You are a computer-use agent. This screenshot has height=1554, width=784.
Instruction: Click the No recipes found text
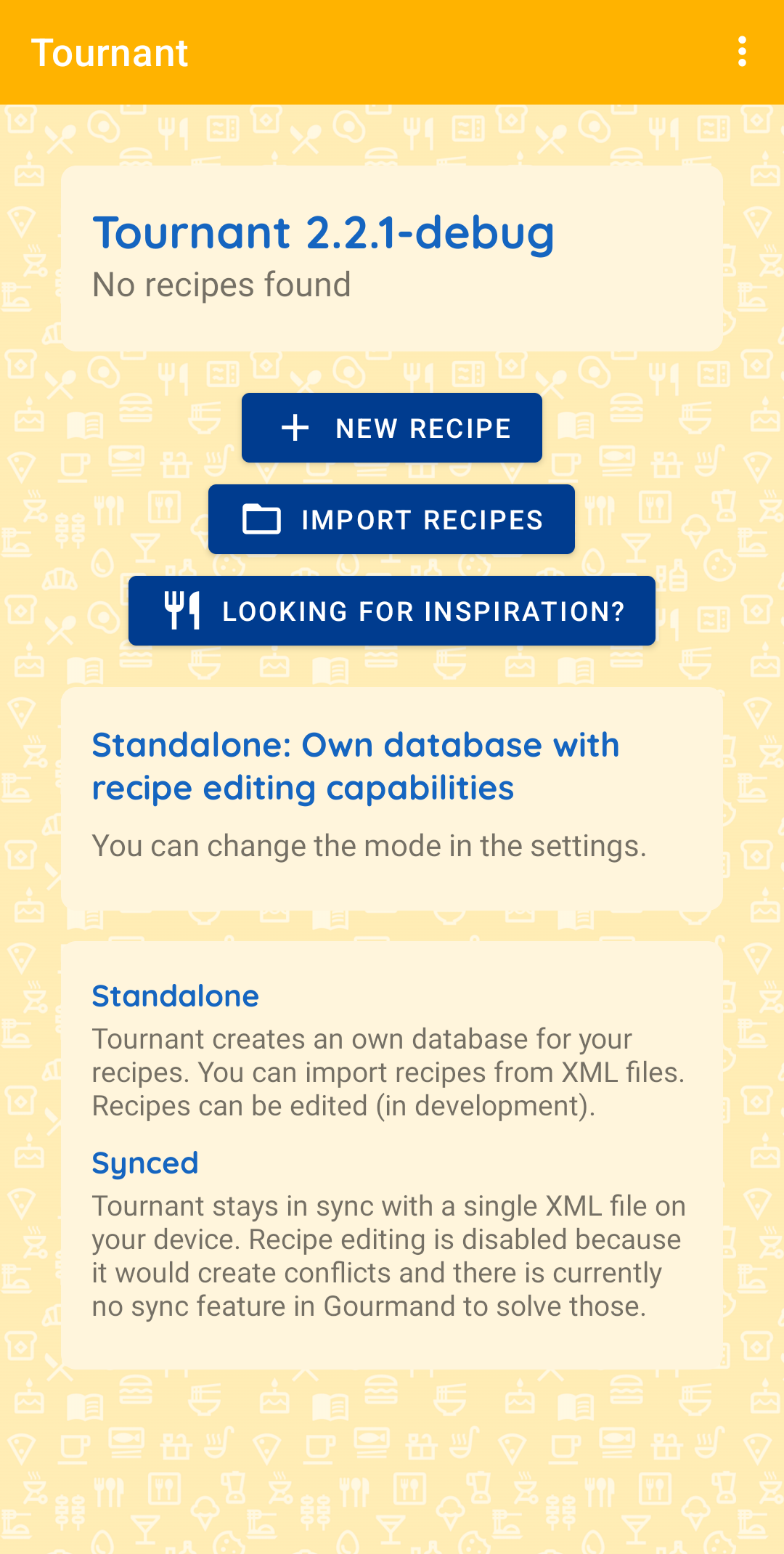pos(221,285)
